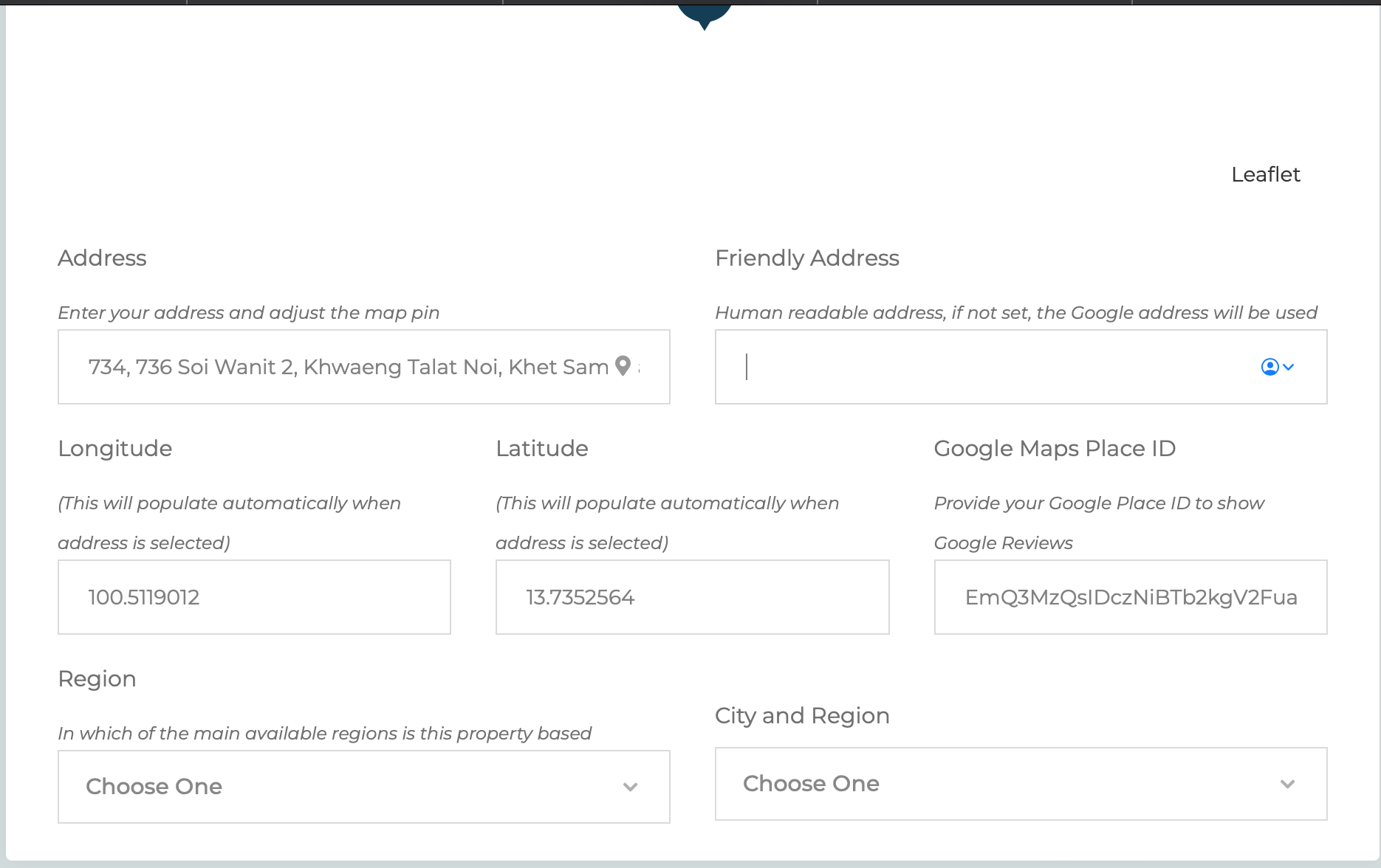
Task: Open the Leaflet attribution link
Action: click(1265, 174)
